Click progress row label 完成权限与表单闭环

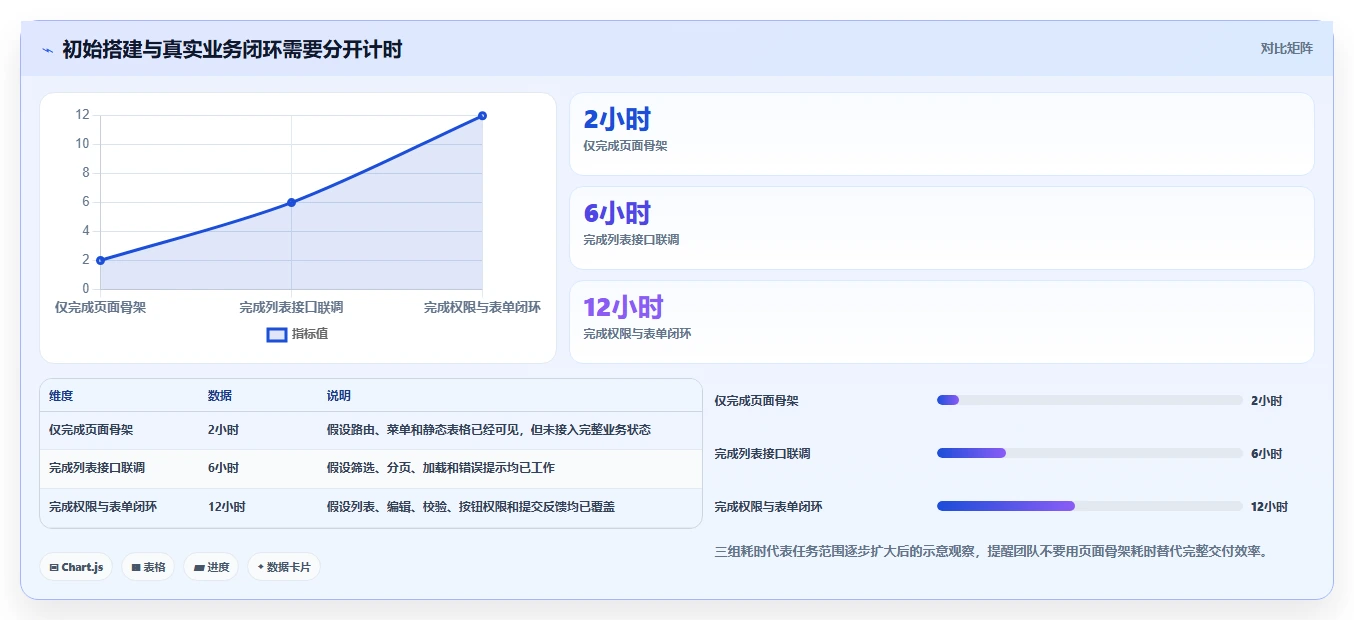click(x=769, y=507)
